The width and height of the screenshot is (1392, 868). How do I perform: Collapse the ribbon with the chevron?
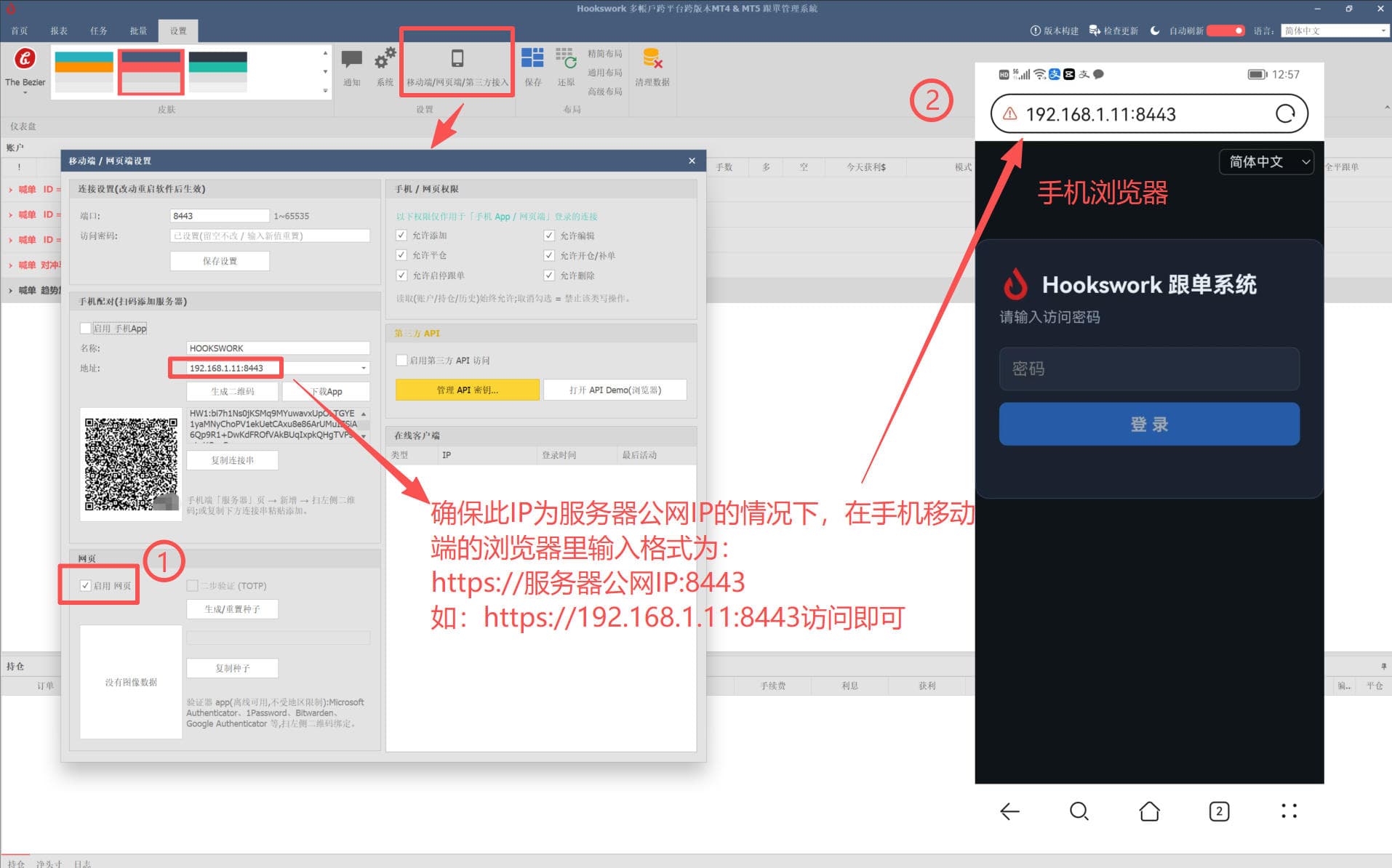pos(1387,108)
